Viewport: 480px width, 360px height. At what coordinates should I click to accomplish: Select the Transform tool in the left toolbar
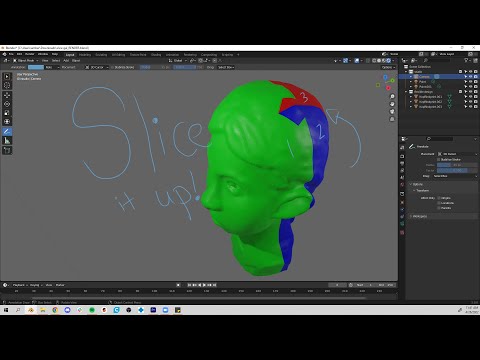click(7, 122)
